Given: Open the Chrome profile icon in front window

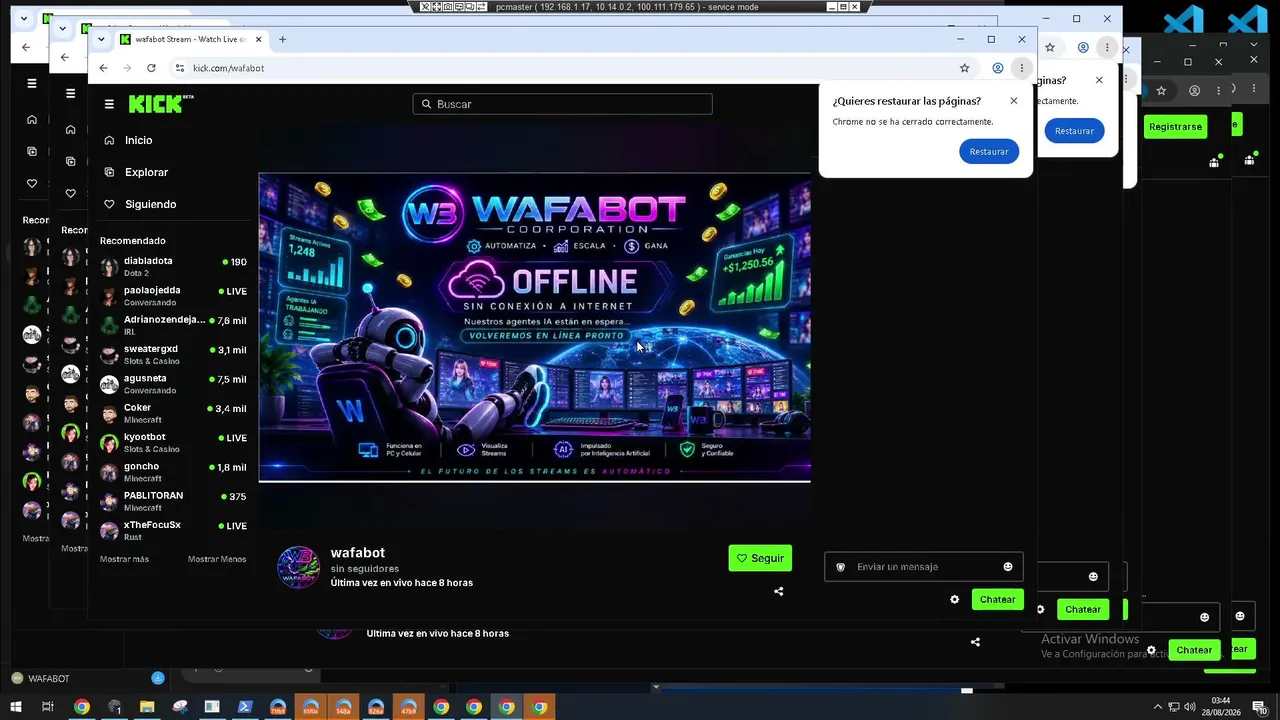Looking at the screenshot, I should (x=997, y=68).
